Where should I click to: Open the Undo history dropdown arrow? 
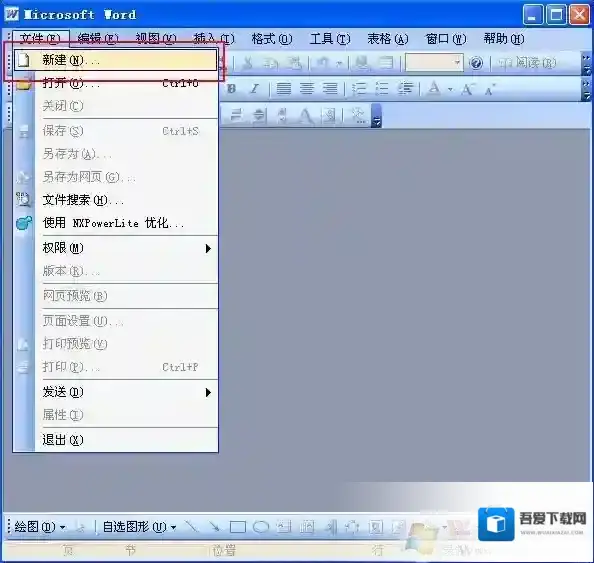tap(339, 63)
